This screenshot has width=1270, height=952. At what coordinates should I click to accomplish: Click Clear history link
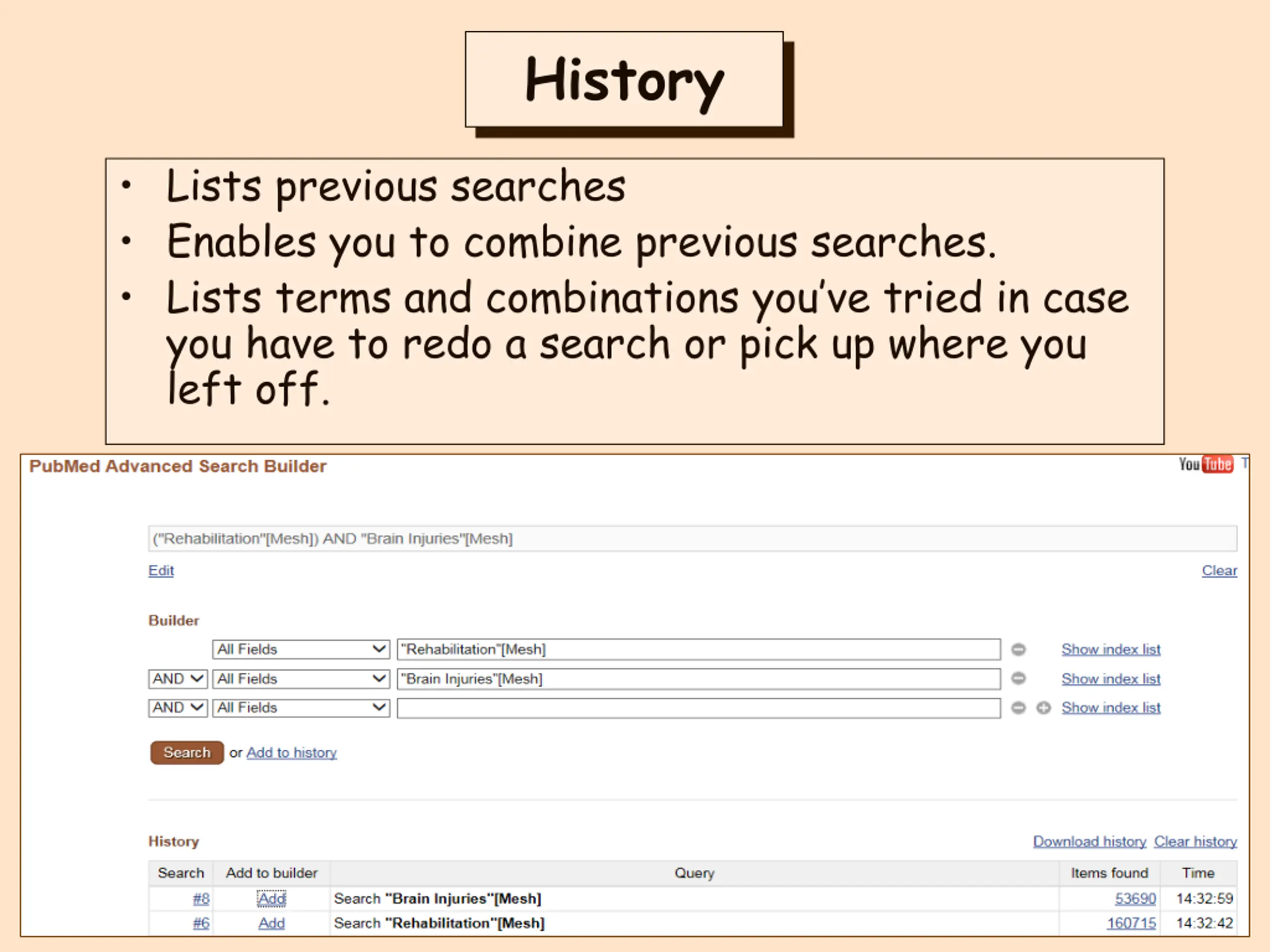click(x=1196, y=841)
